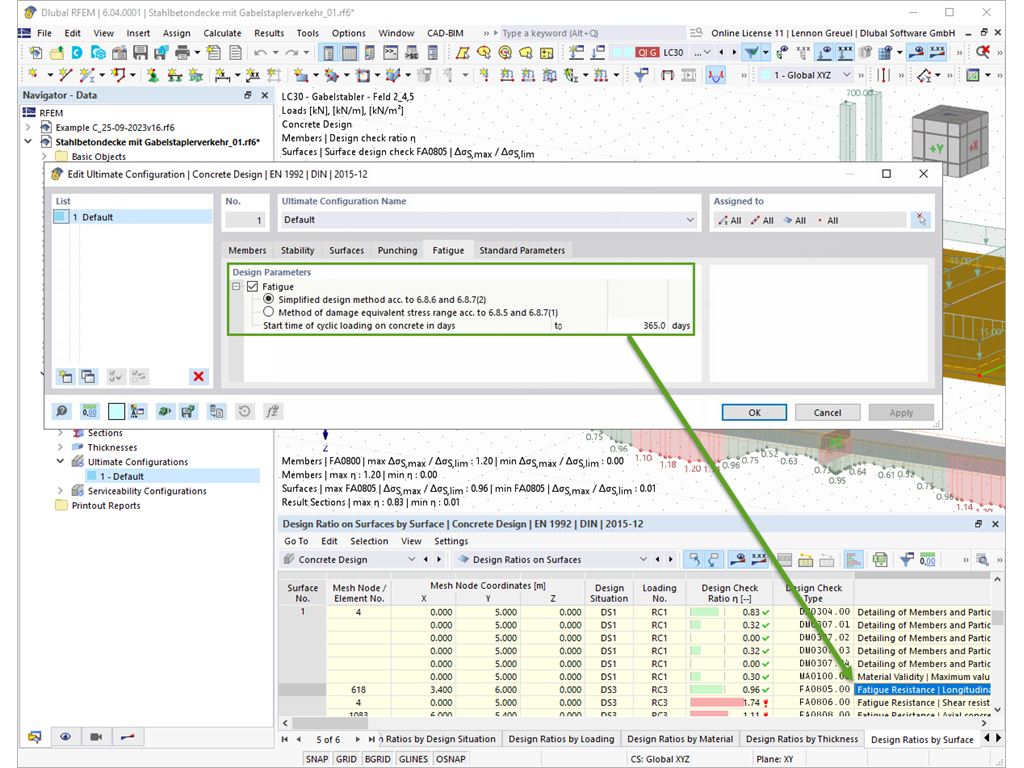Click the Apply button
The height and width of the screenshot is (768, 1024).
tap(901, 412)
